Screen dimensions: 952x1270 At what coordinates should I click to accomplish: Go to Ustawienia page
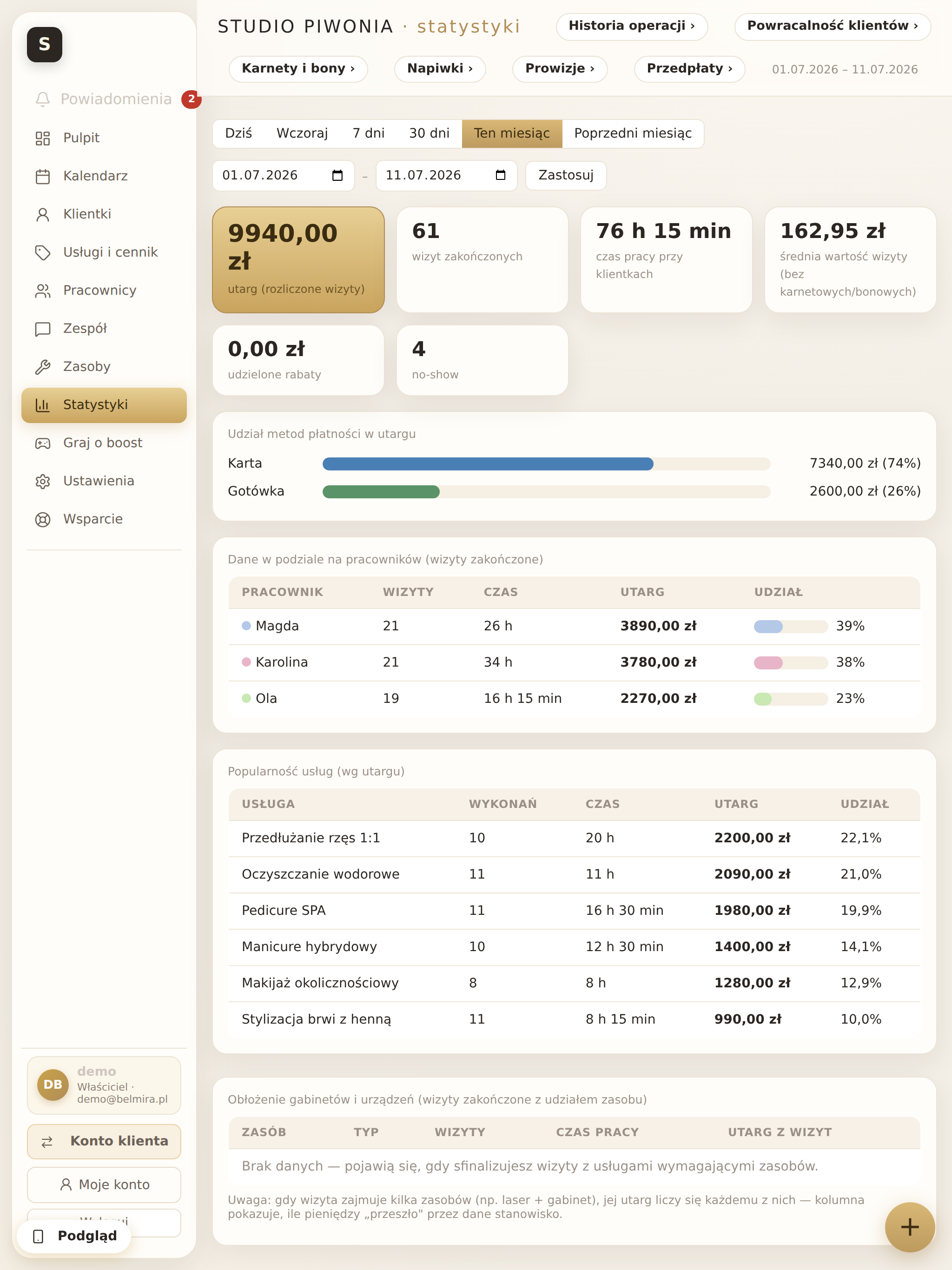coord(104,481)
